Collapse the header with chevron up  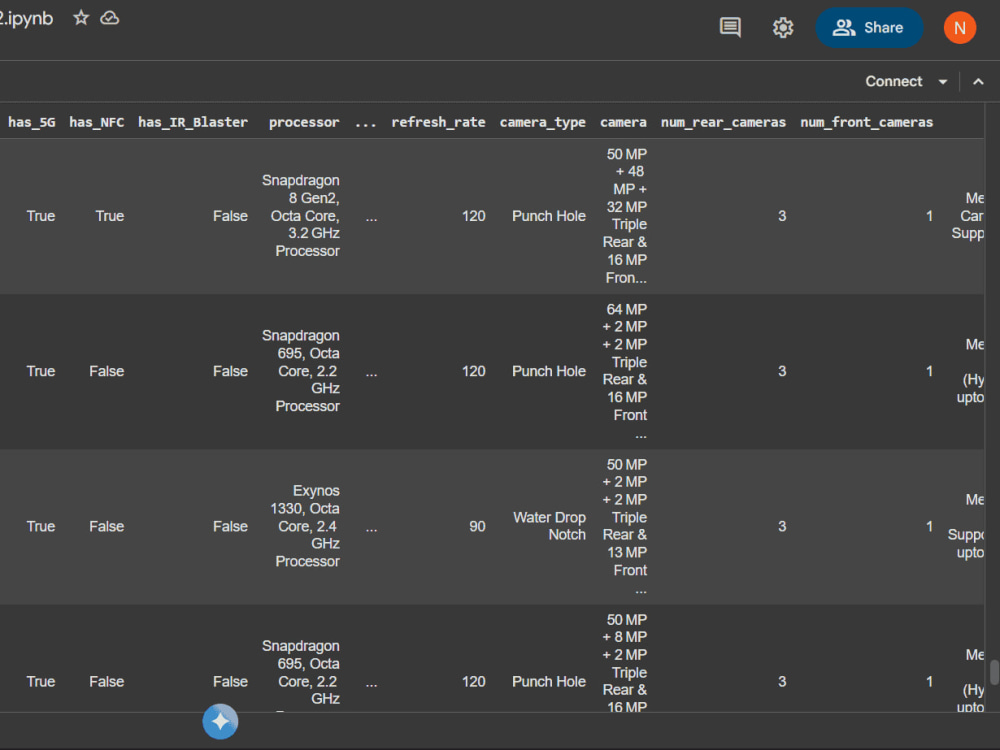[x=978, y=82]
